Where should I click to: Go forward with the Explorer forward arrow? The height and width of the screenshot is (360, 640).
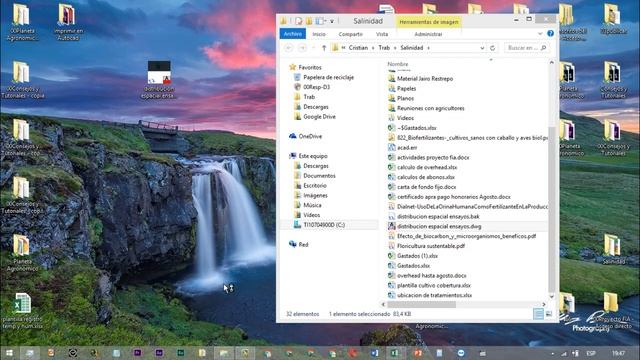[302, 48]
